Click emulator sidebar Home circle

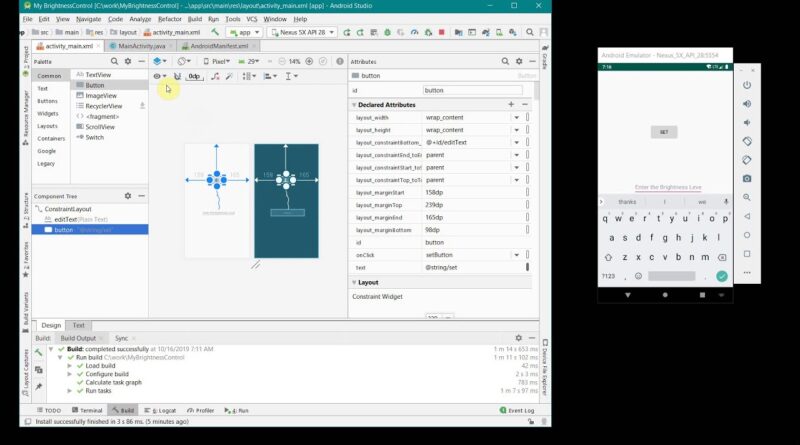(x=747, y=235)
